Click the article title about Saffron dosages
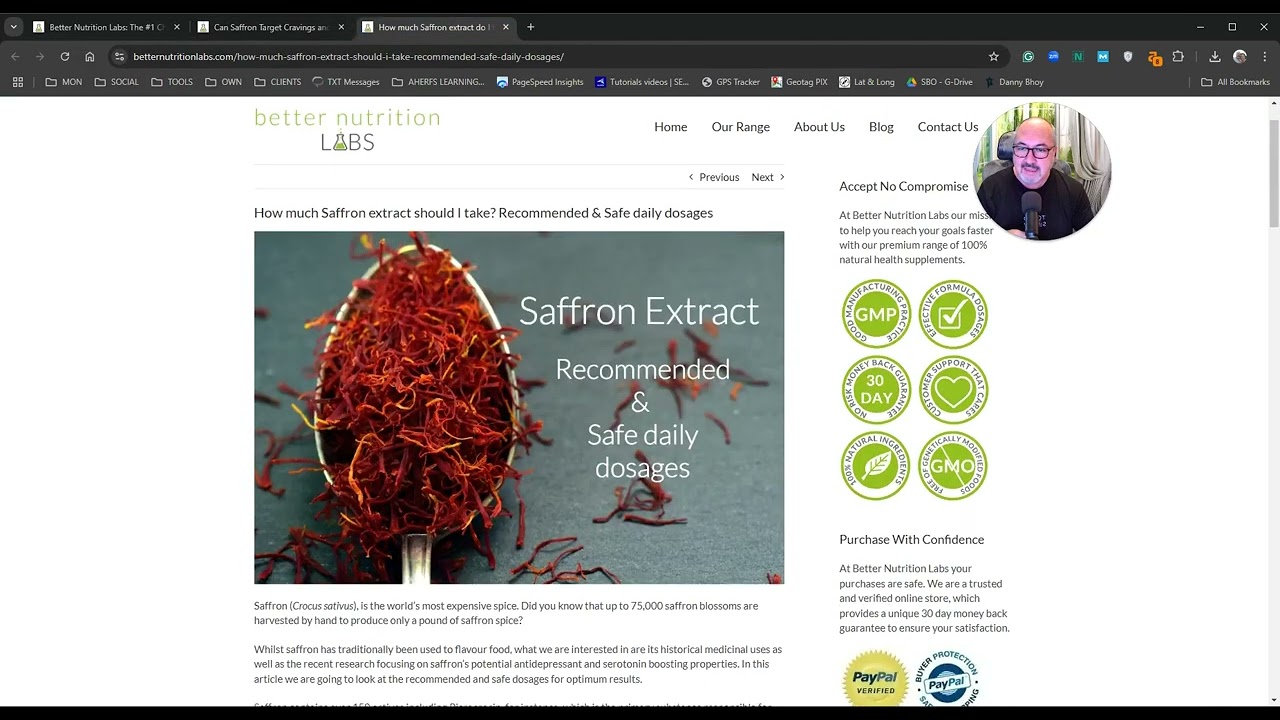Image resolution: width=1280 pixels, height=720 pixels. (483, 213)
